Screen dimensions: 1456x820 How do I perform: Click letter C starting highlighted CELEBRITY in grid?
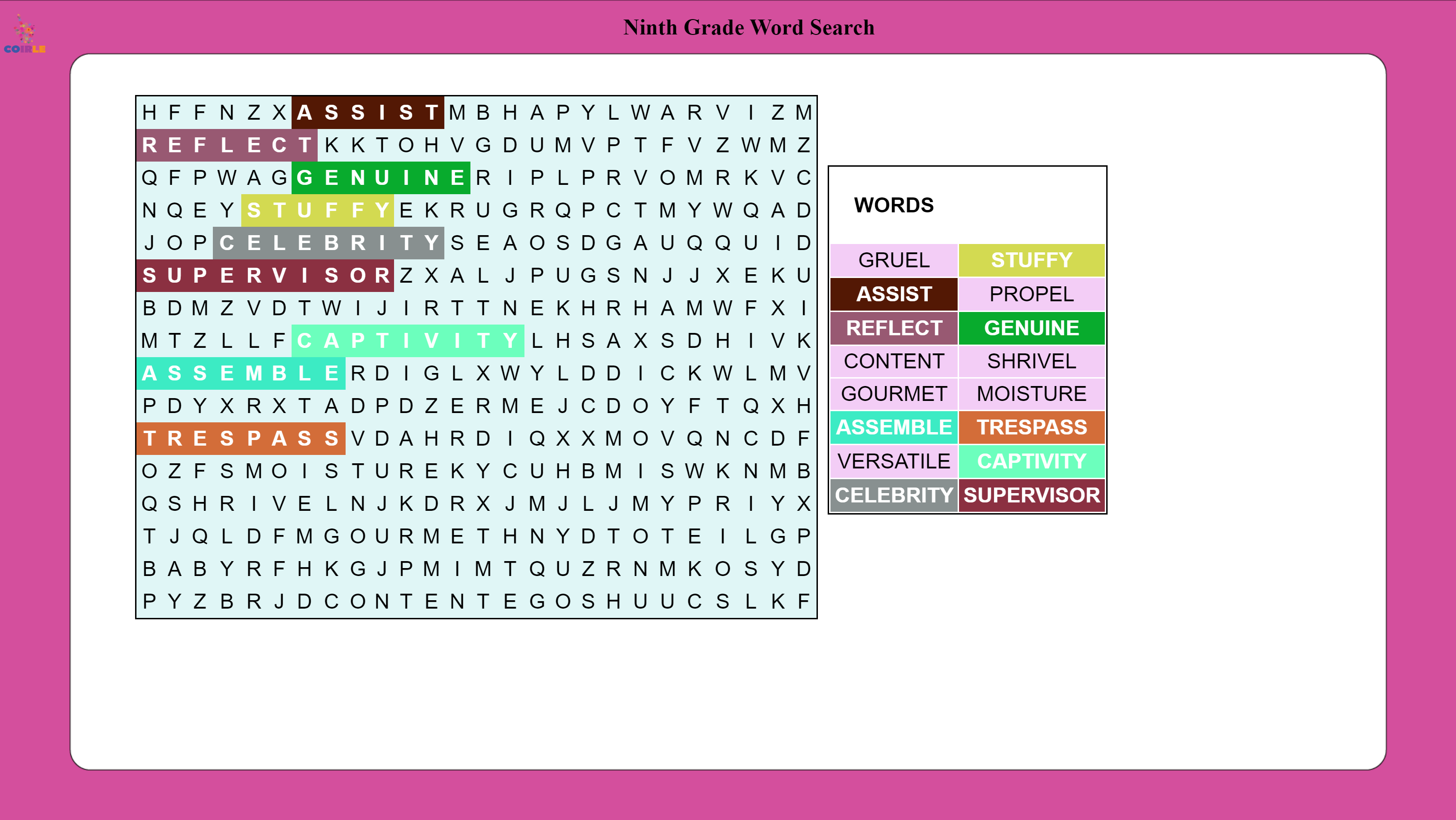[227, 243]
